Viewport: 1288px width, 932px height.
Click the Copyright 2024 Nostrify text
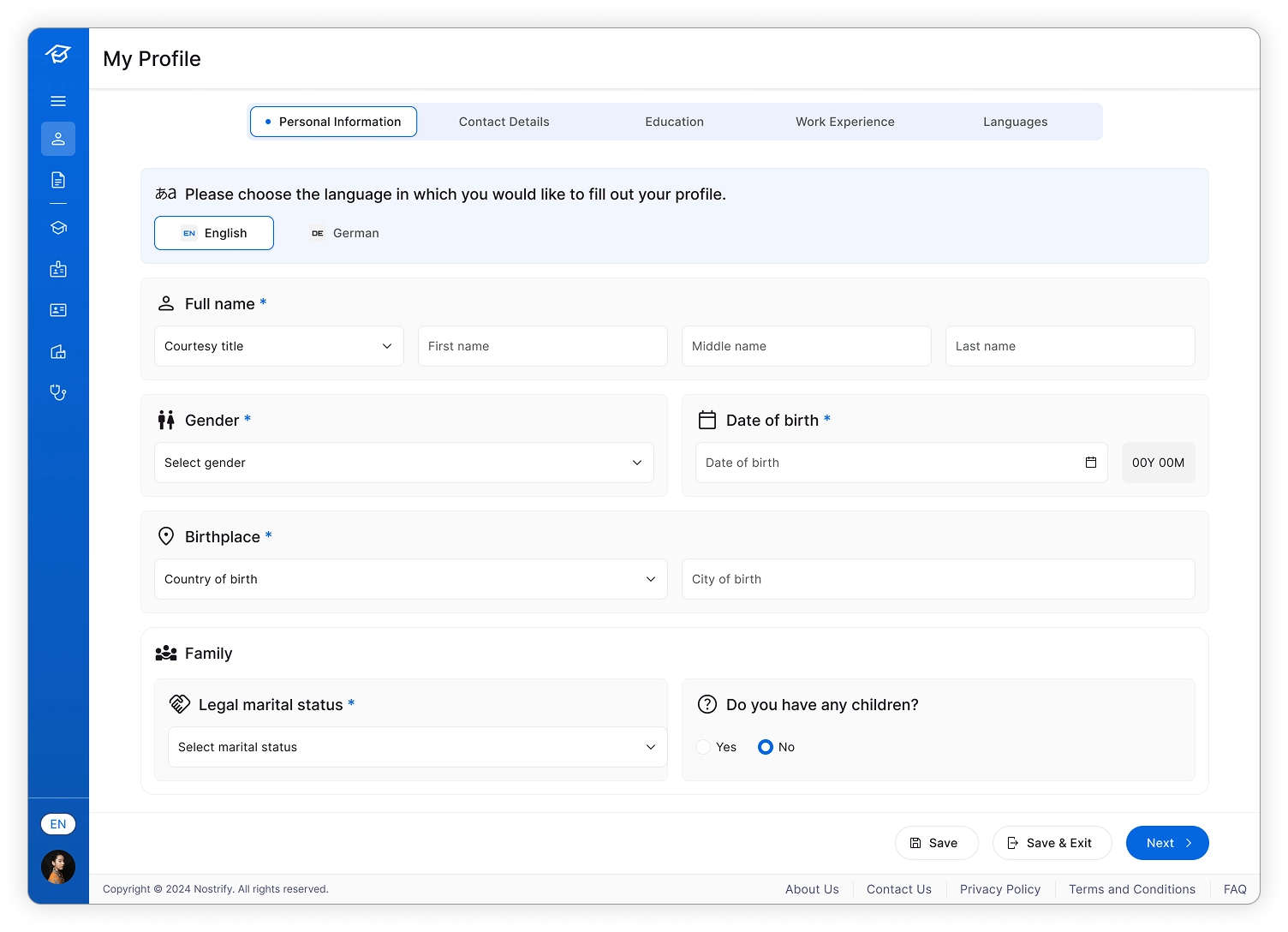pos(216,889)
